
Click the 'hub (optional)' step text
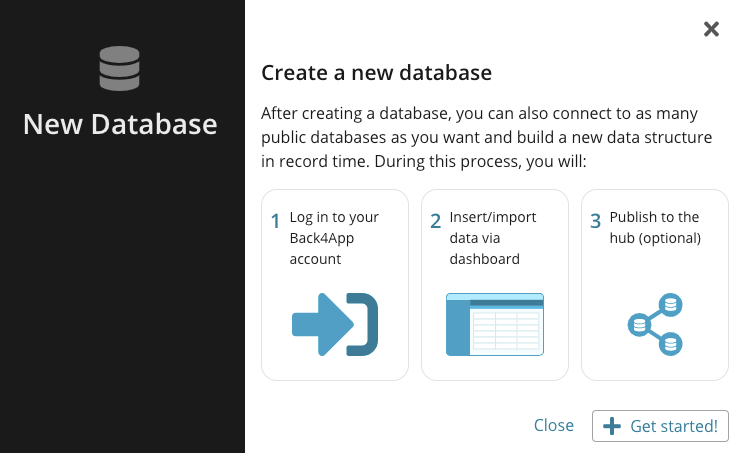tap(655, 239)
